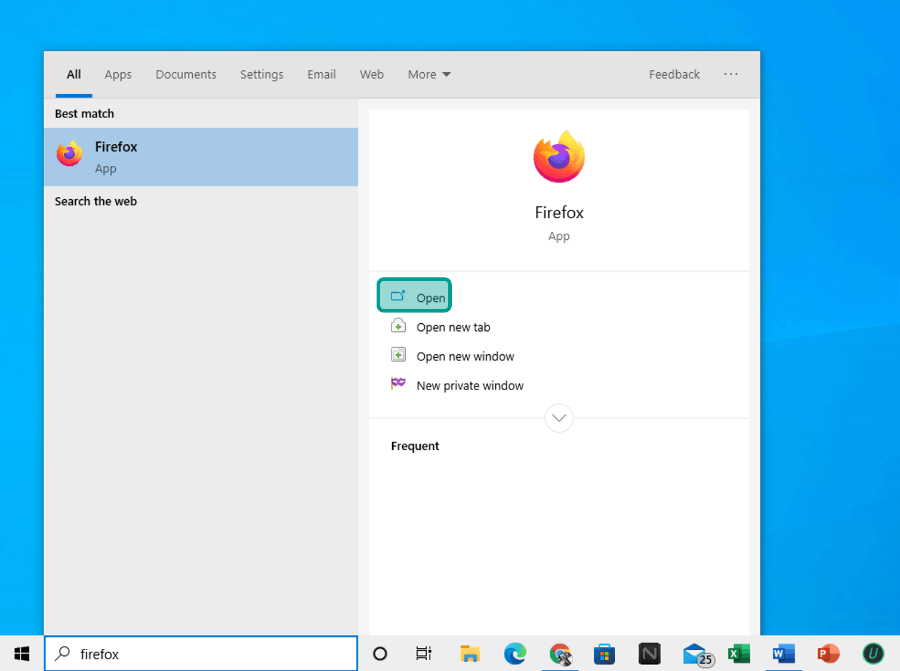
Task: Switch to the Apps tab
Action: pyautogui.click(x=118, y=75)
